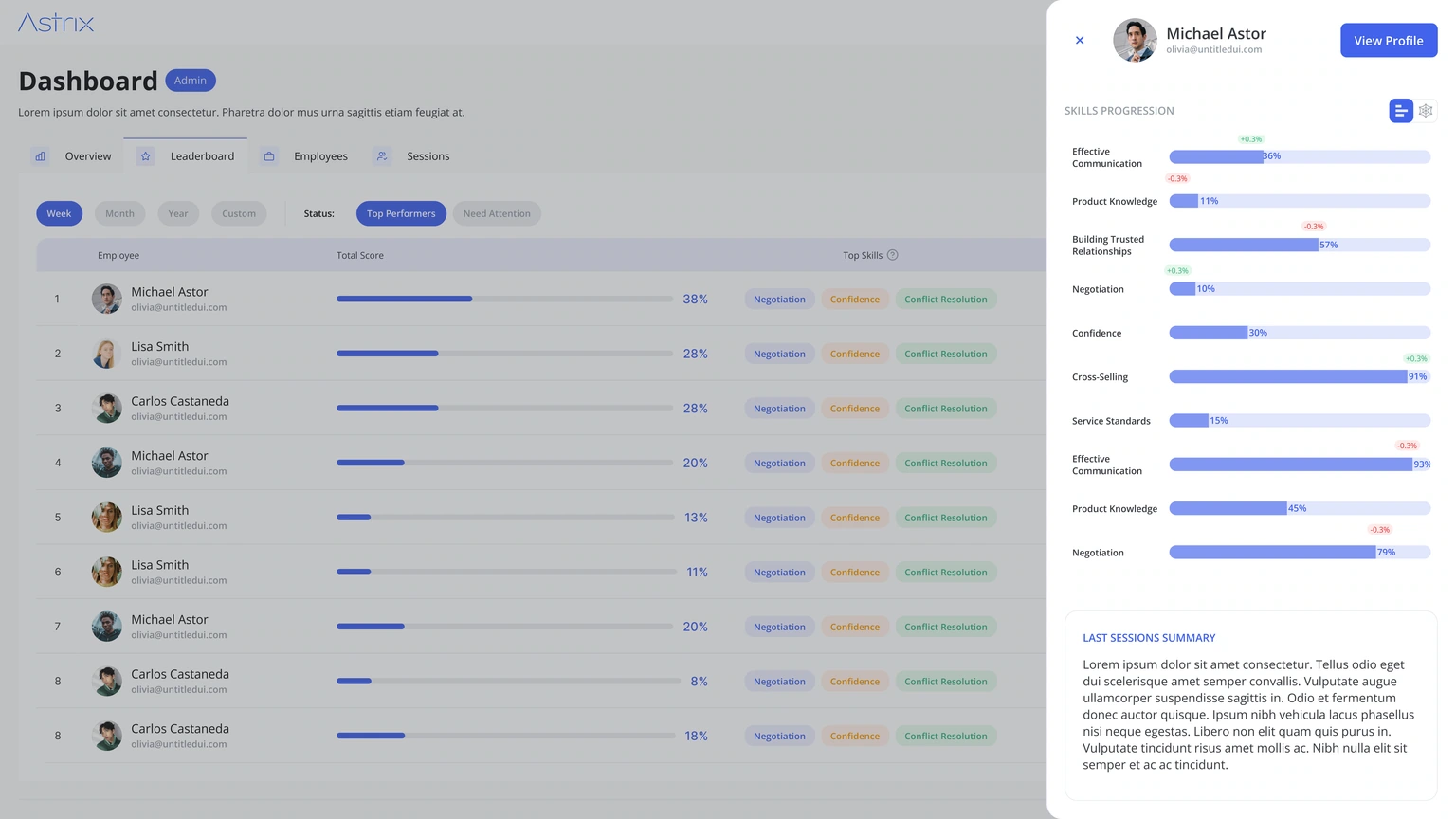Open the Overview tab
The image size is (1456, 819).
(71, 156)
